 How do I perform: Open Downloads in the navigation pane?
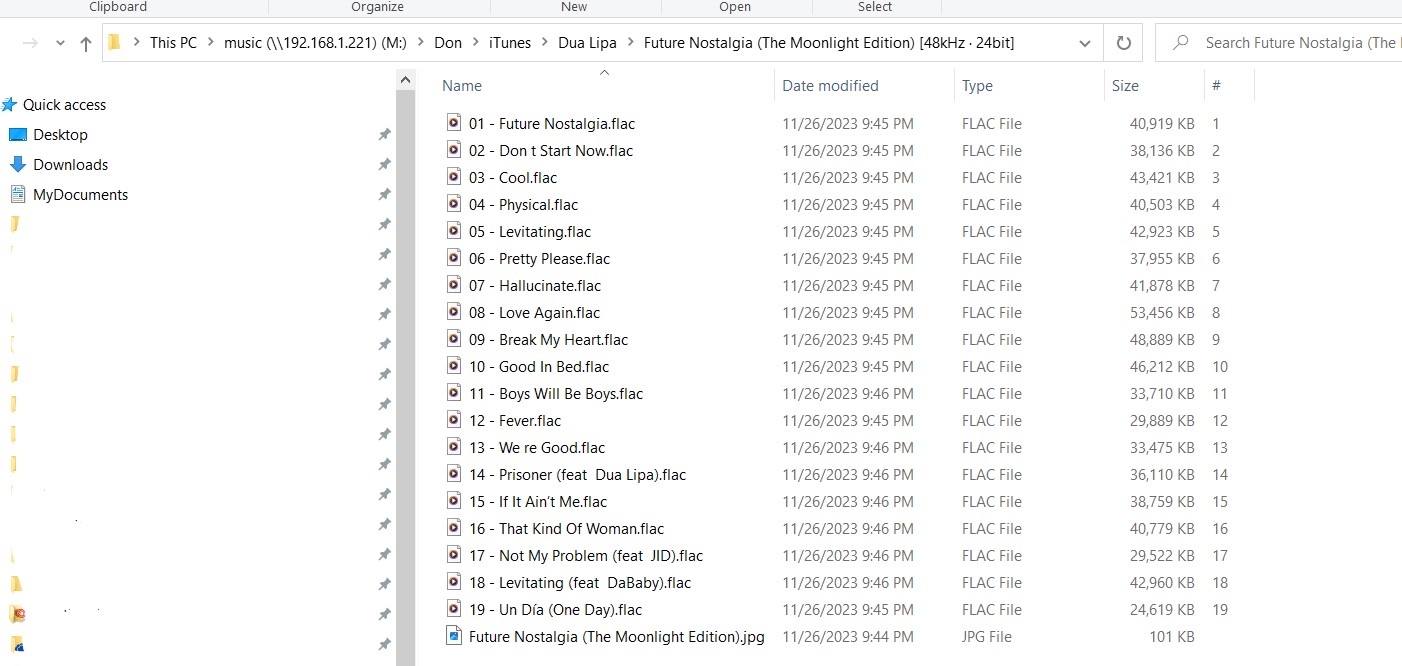[x=70, y=165]
